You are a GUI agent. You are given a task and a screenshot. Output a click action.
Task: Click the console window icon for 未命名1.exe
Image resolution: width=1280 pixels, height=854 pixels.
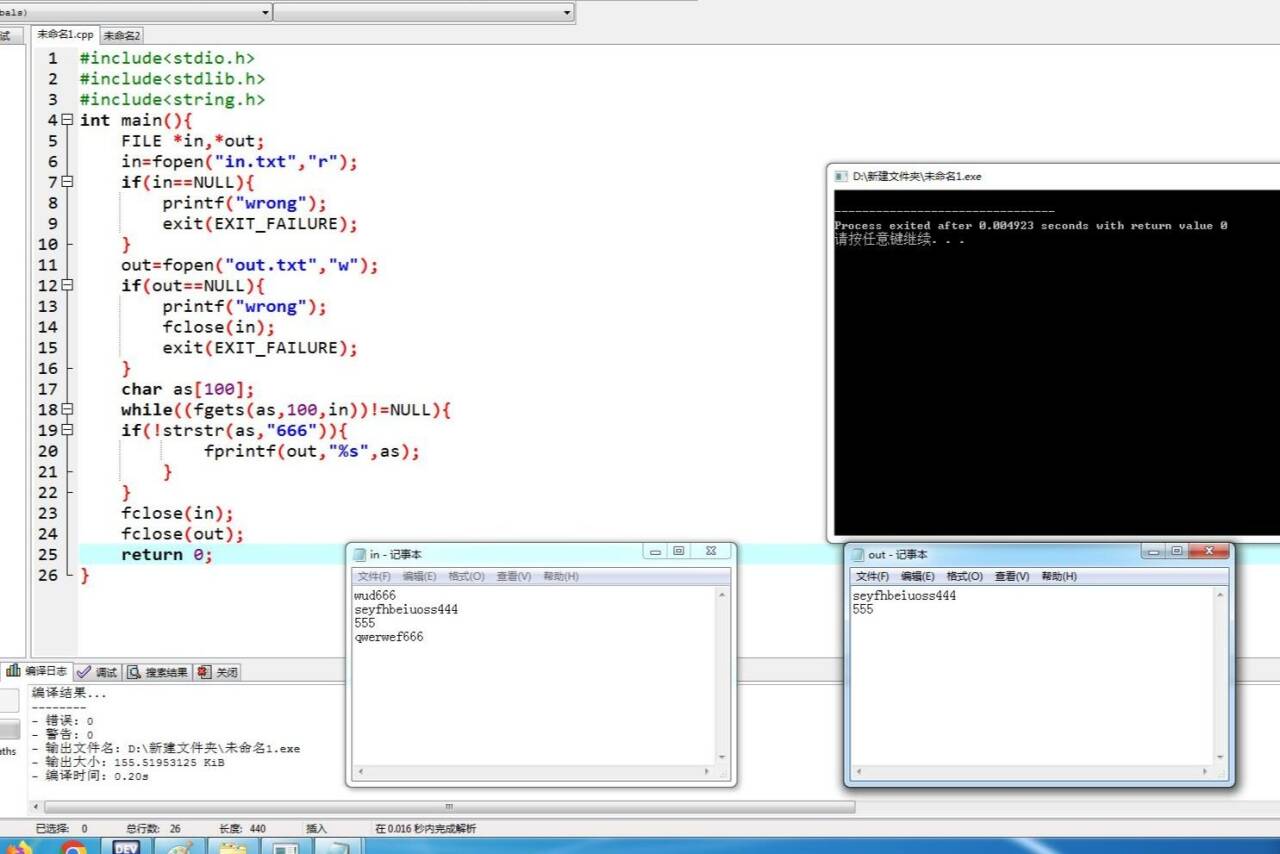tap(841, 176)
